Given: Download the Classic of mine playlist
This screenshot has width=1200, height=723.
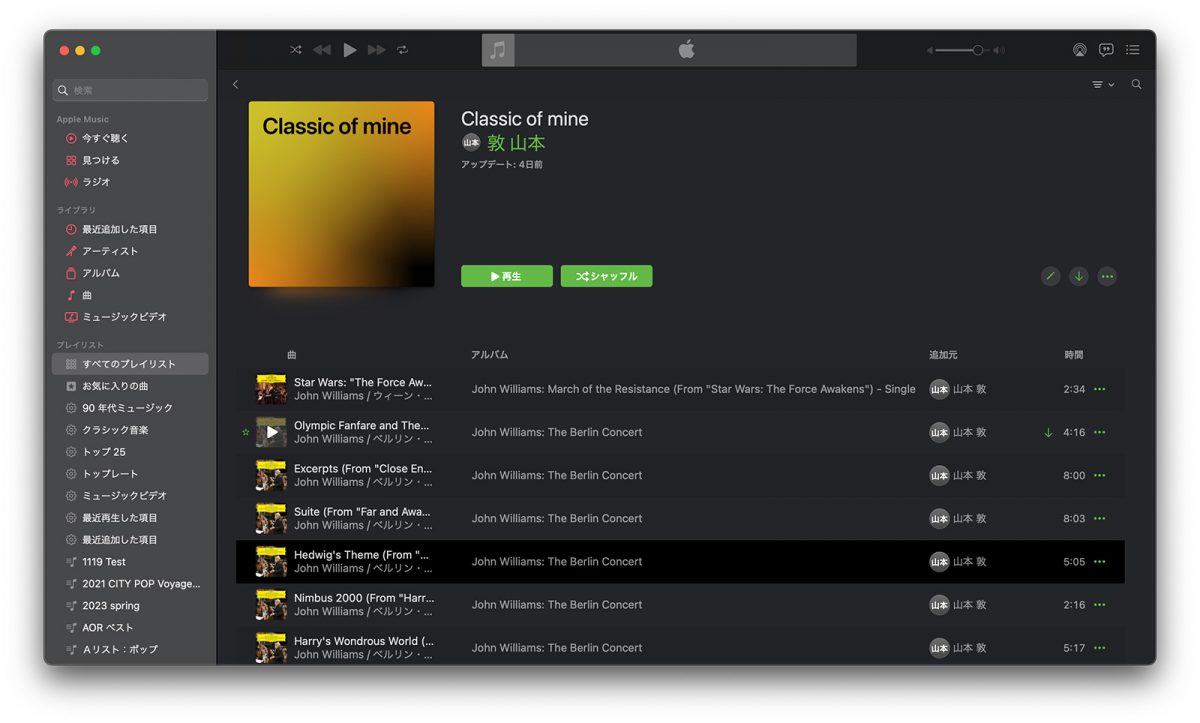Looking at the screenshot, I should tap(1078, 276).
